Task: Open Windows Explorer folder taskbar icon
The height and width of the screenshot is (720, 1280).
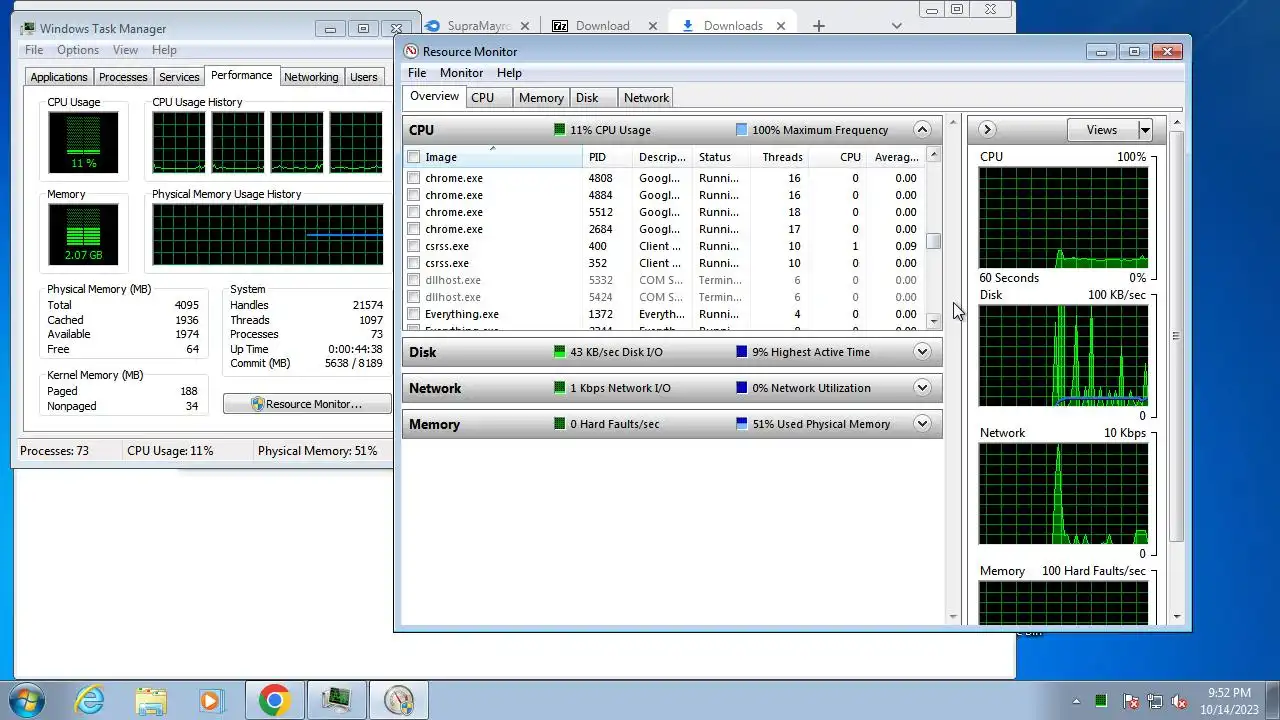Action: pos(151,700)
